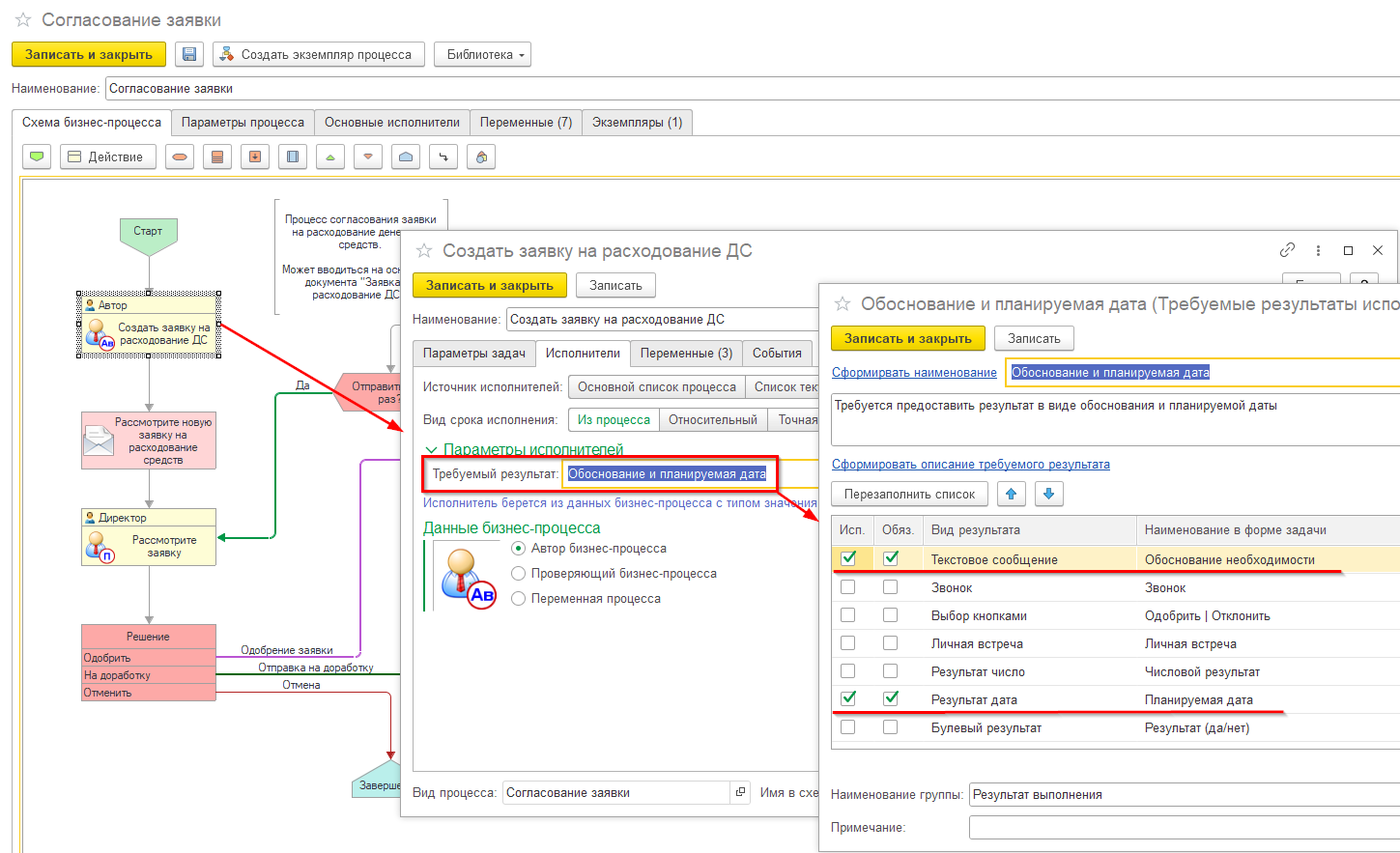1400x853 pixels.
Task: Open Параметры задач tab in task window
Action: [x=473, y=354]
